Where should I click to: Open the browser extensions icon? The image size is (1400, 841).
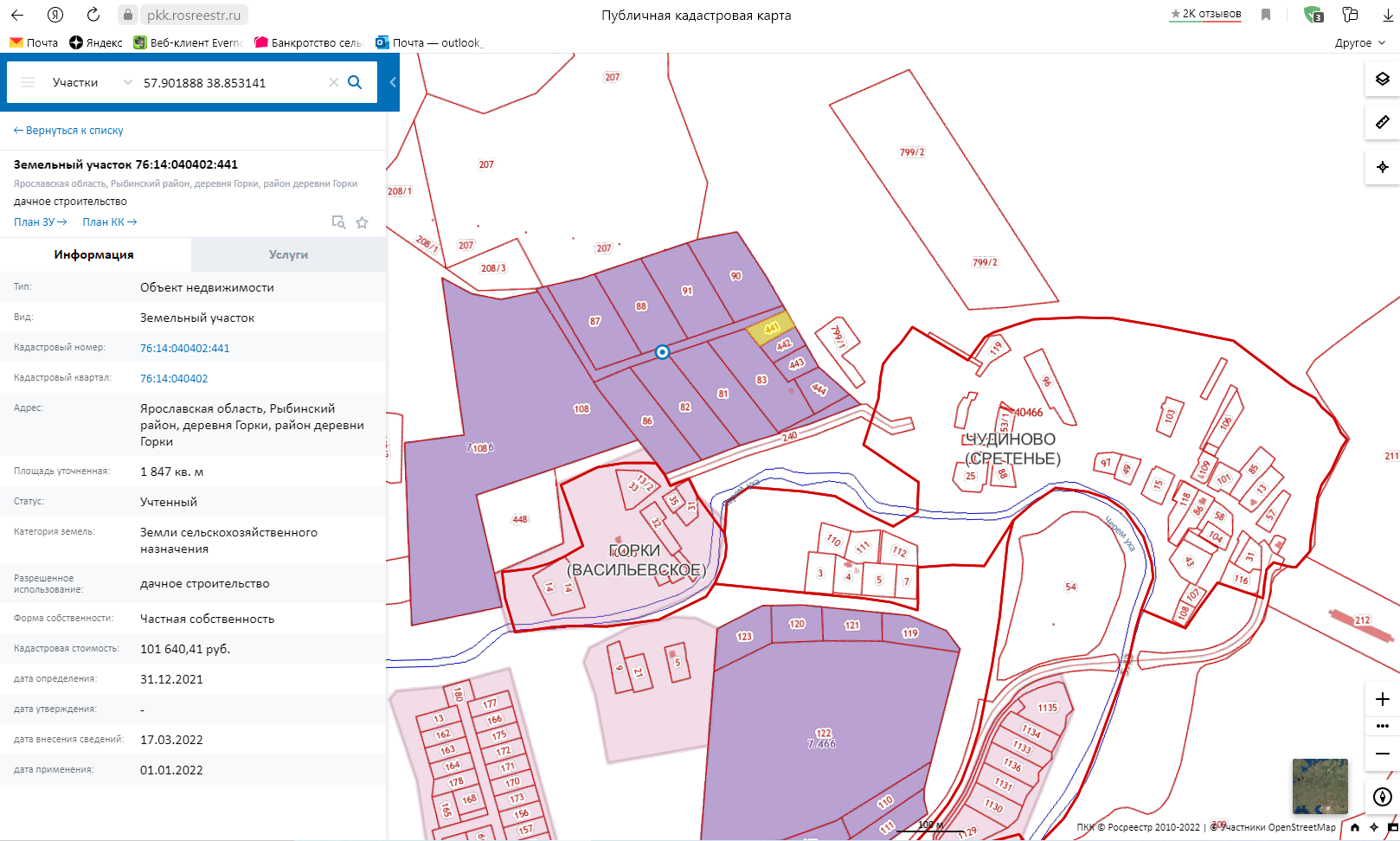(x=1350, y=15)
